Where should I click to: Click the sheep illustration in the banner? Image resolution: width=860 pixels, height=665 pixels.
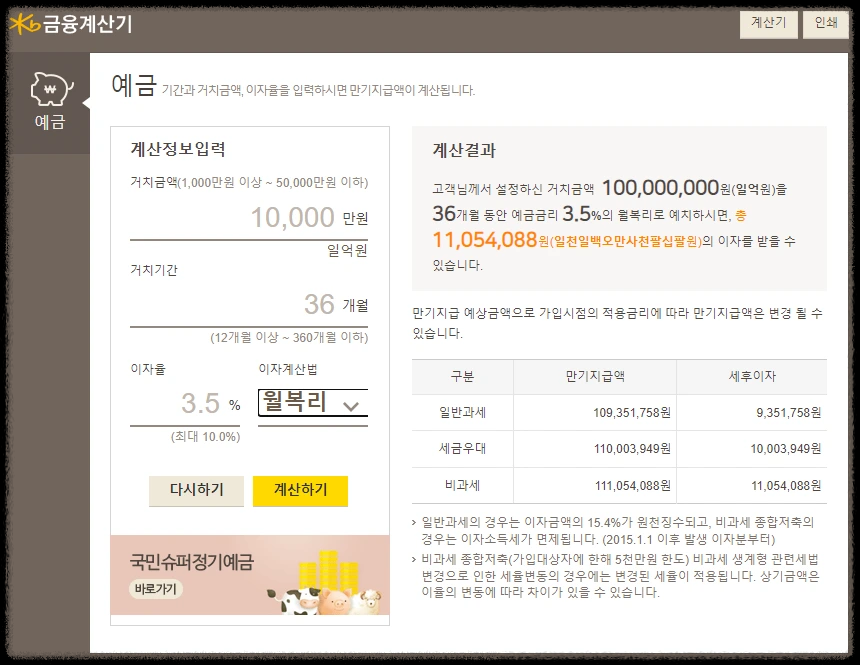(x=369, y=599)
